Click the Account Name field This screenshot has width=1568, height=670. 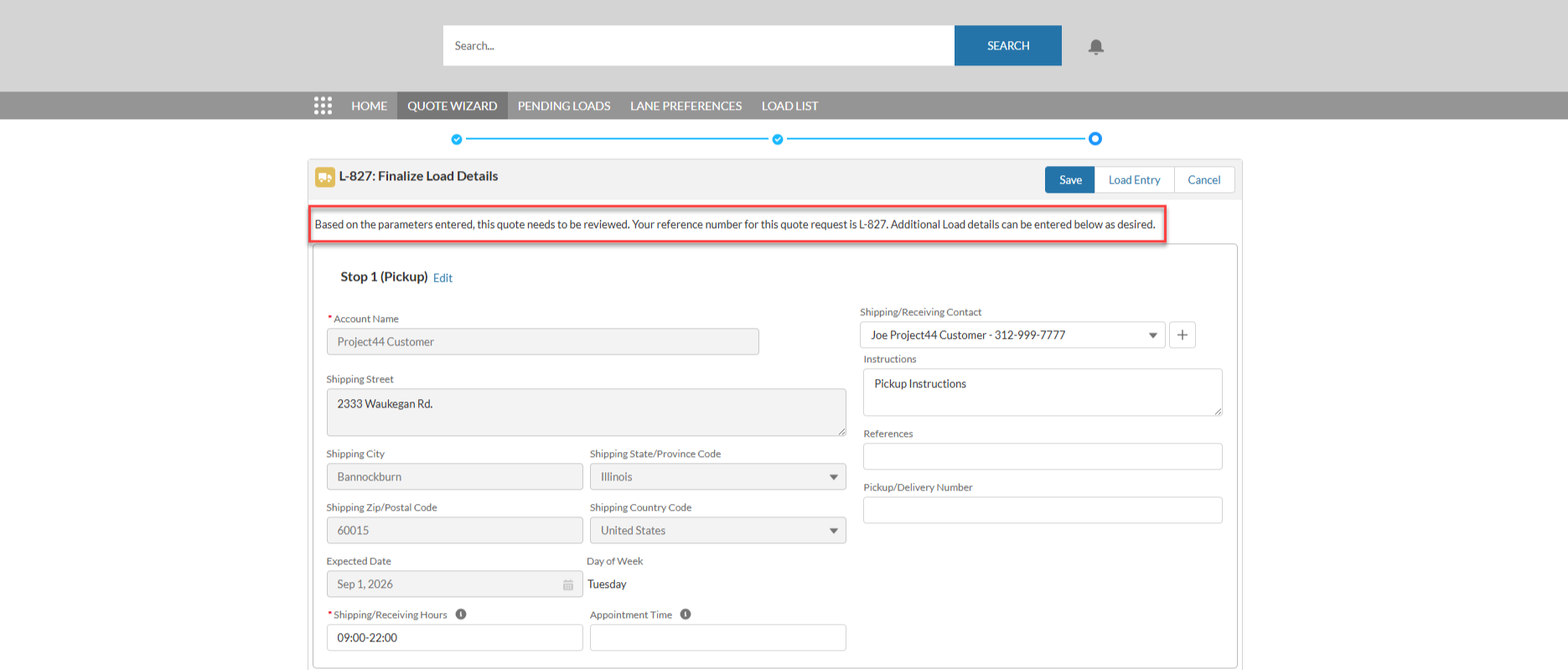pyautogui.click(x=543, y=341)
